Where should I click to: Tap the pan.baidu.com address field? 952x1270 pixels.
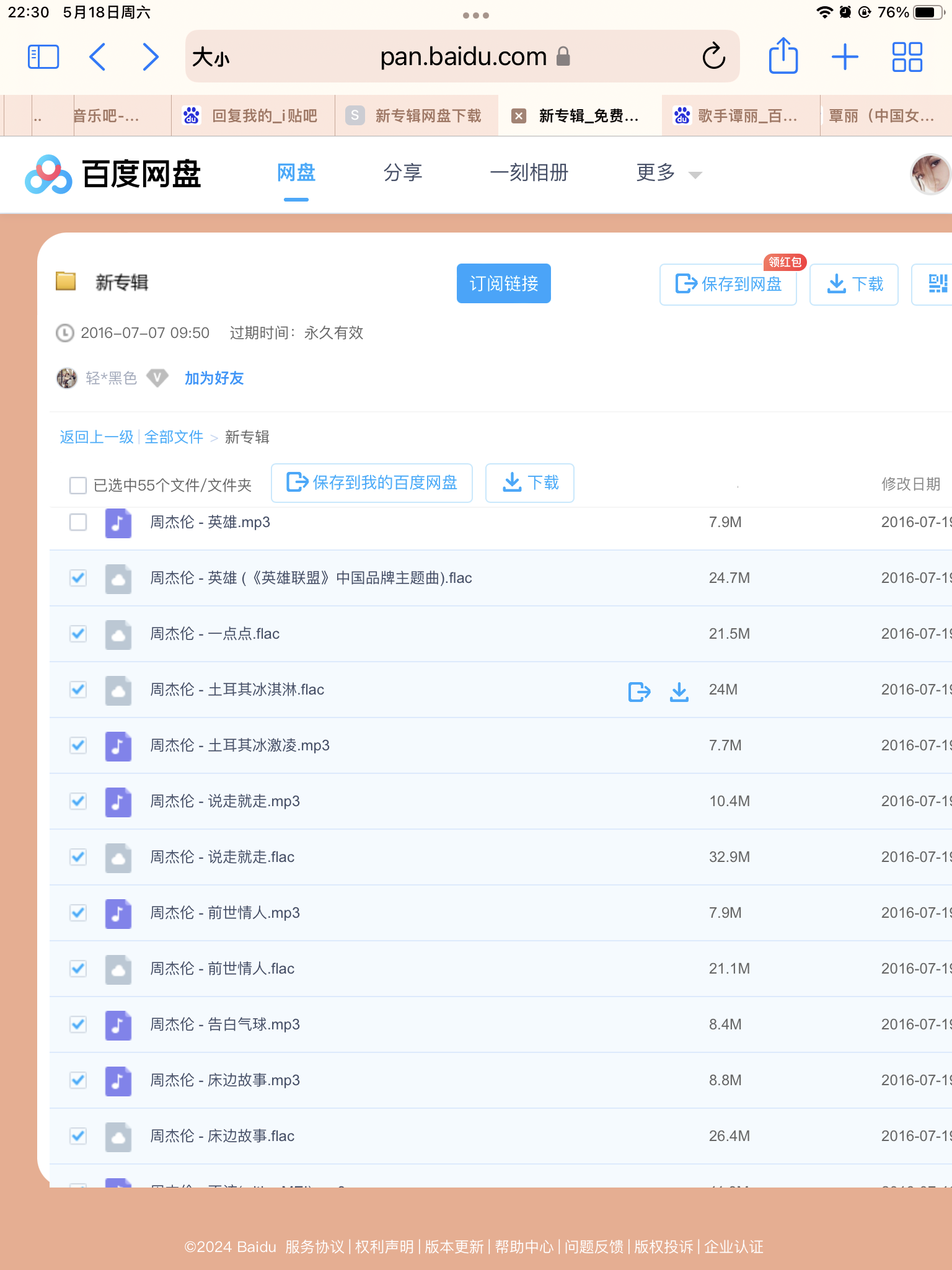[462, 56]
